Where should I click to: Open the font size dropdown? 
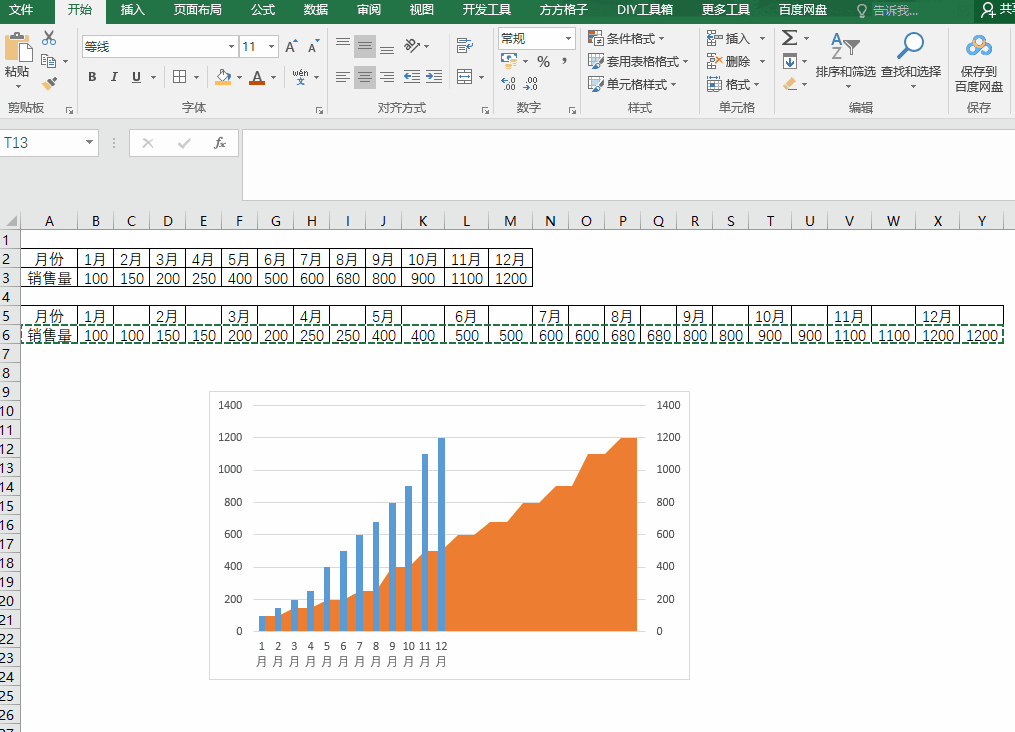pos(271,47)
